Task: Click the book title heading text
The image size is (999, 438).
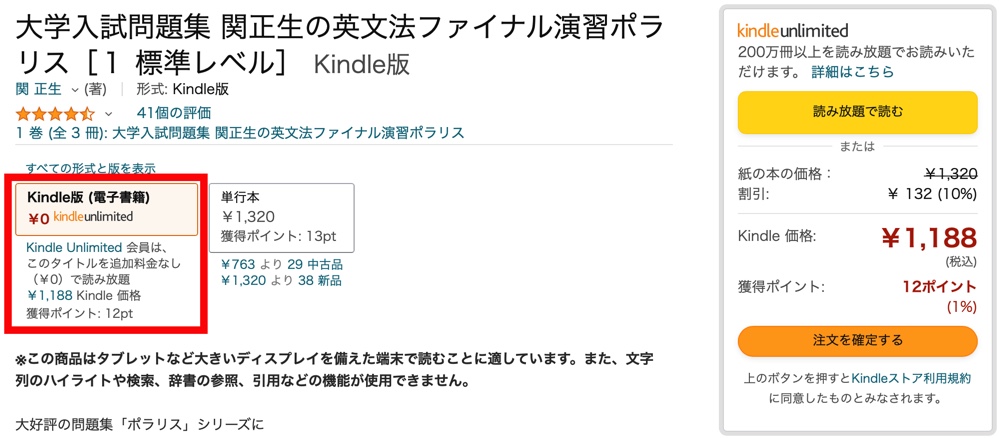Action: 340,46
